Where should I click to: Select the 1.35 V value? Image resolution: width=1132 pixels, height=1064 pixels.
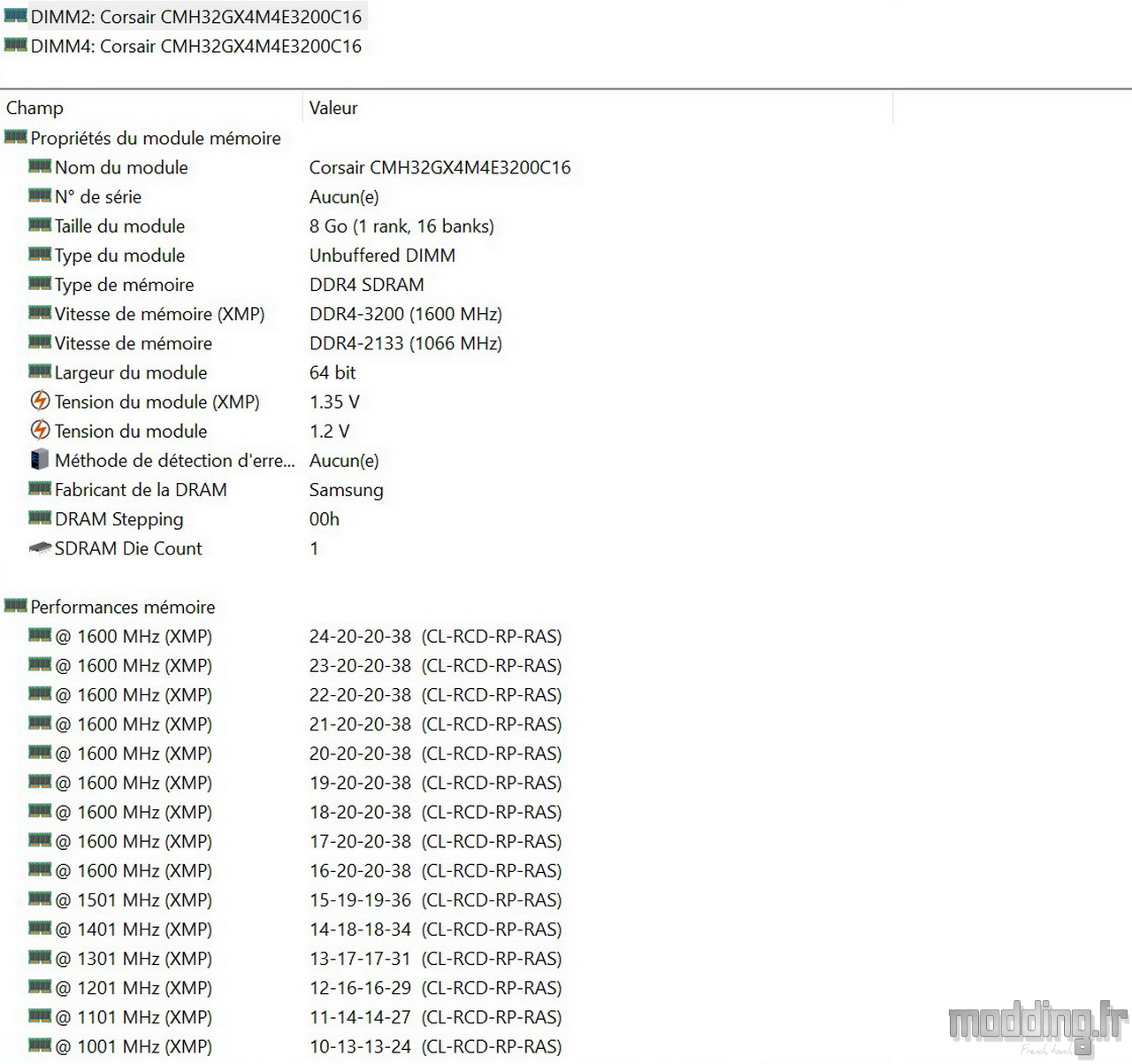(334, 402)
